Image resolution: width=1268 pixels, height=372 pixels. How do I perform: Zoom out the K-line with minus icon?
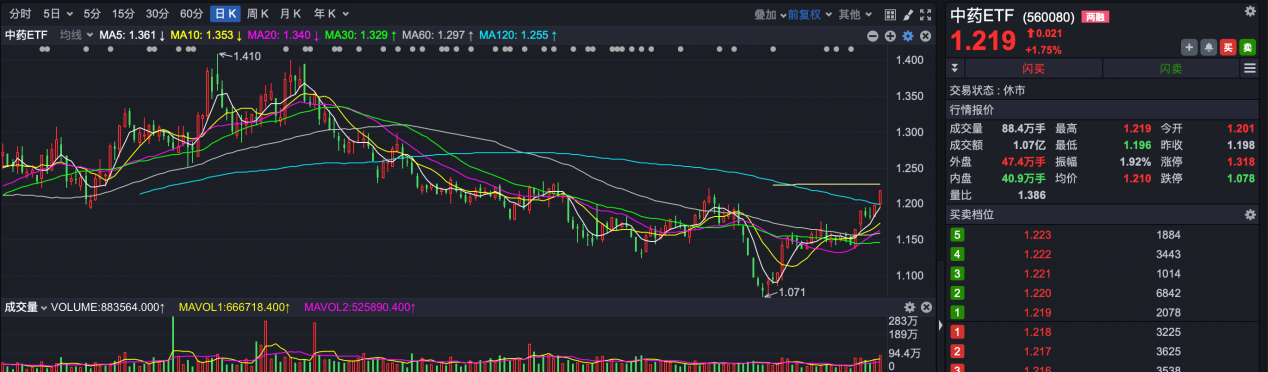coord(873,36)
